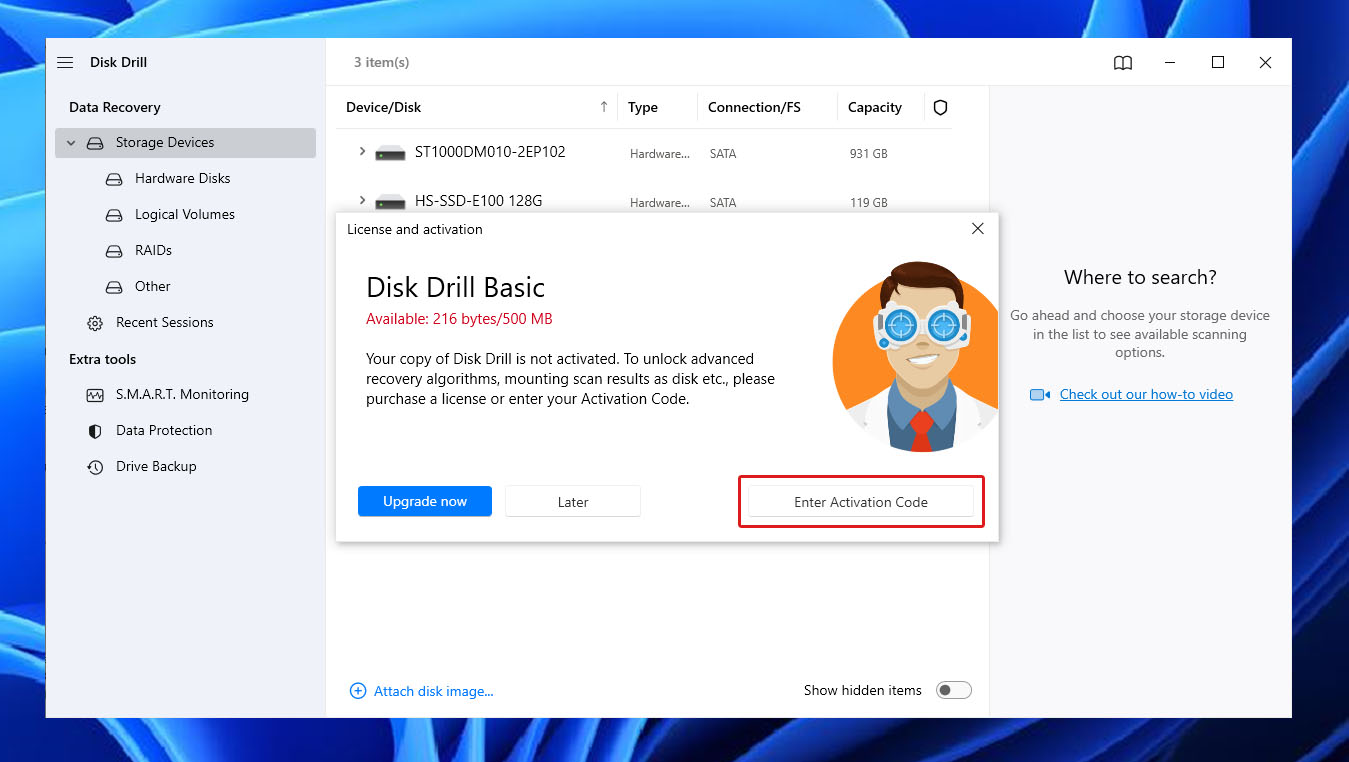The width and height of the screenshot is (1349, 762).
Task: Click SATA cell for ST1000DM010 row
Action: pyautogui.click(x=722, y=154)
